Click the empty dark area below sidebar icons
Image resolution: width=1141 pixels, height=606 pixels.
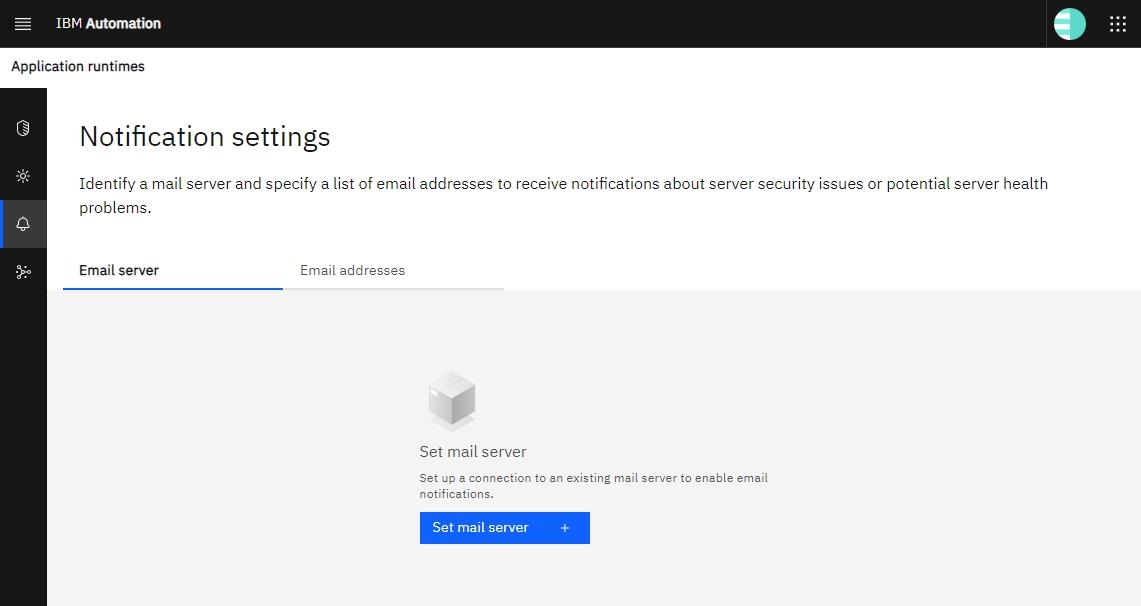23,450
